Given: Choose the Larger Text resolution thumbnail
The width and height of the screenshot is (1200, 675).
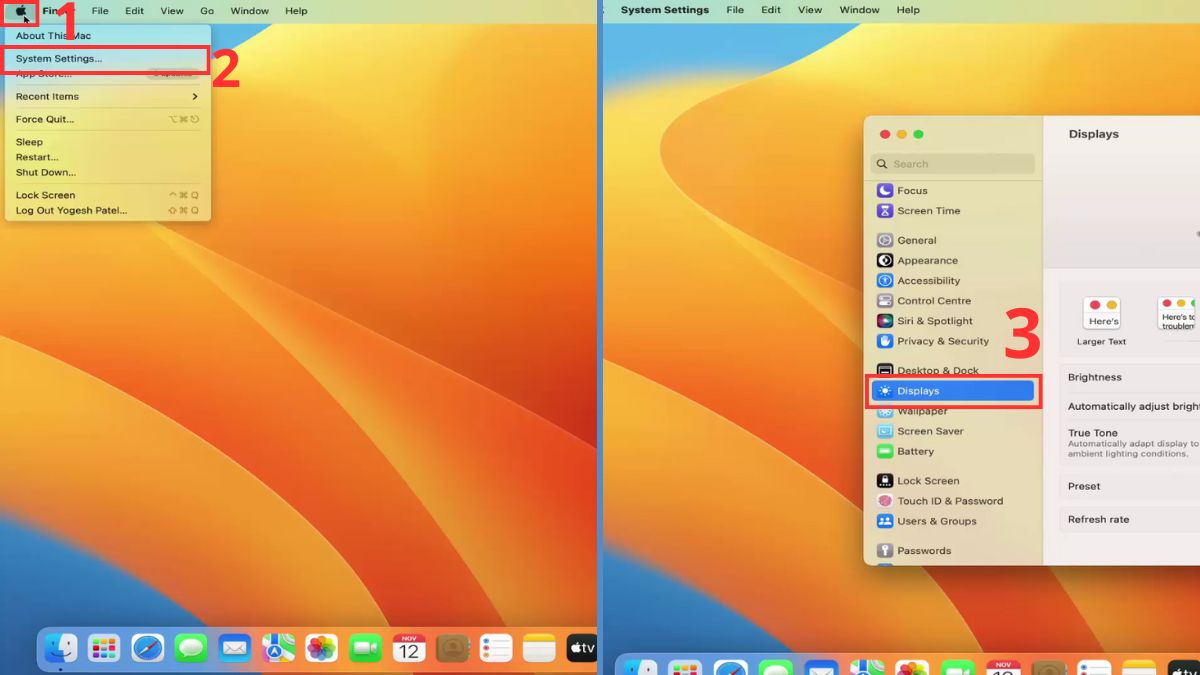Looking at the screenshot, I should point(1102,315).
